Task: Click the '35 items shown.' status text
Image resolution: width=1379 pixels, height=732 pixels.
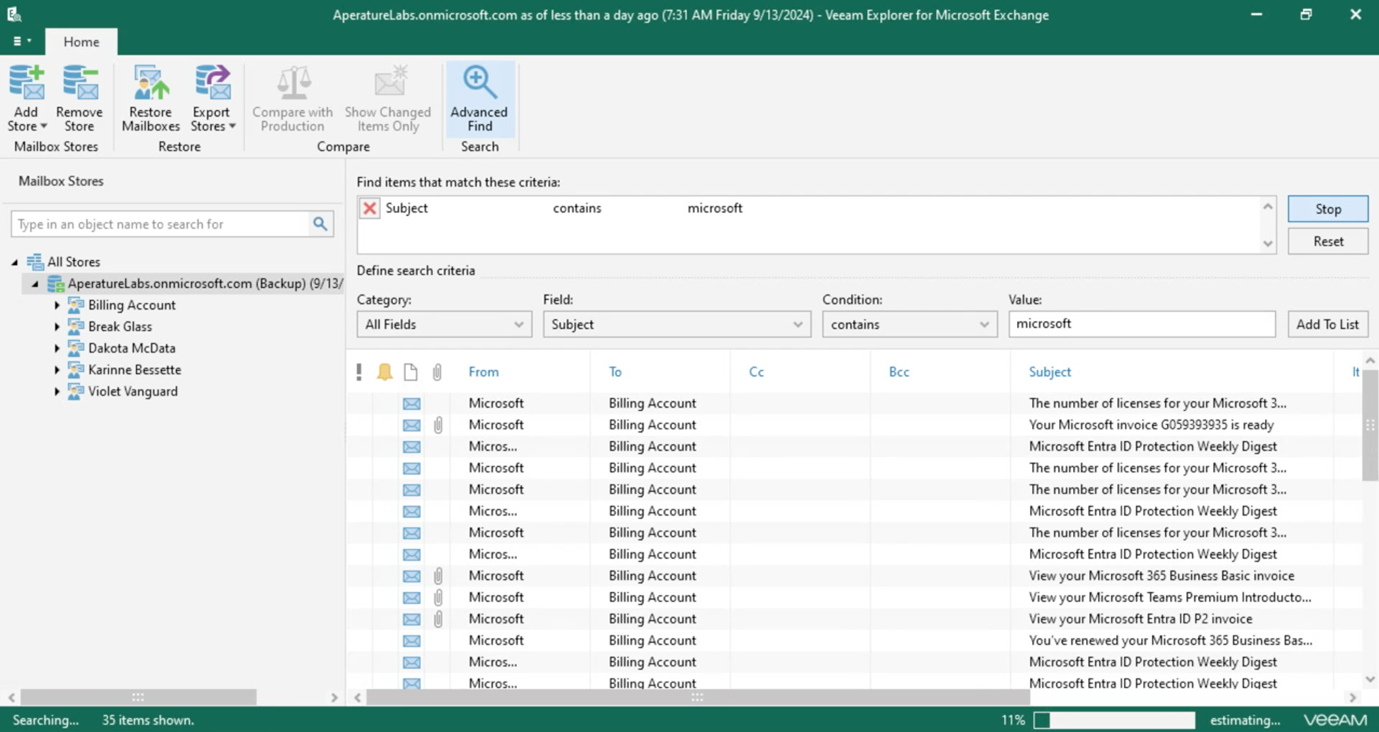Action: click(x=148, y=720)
